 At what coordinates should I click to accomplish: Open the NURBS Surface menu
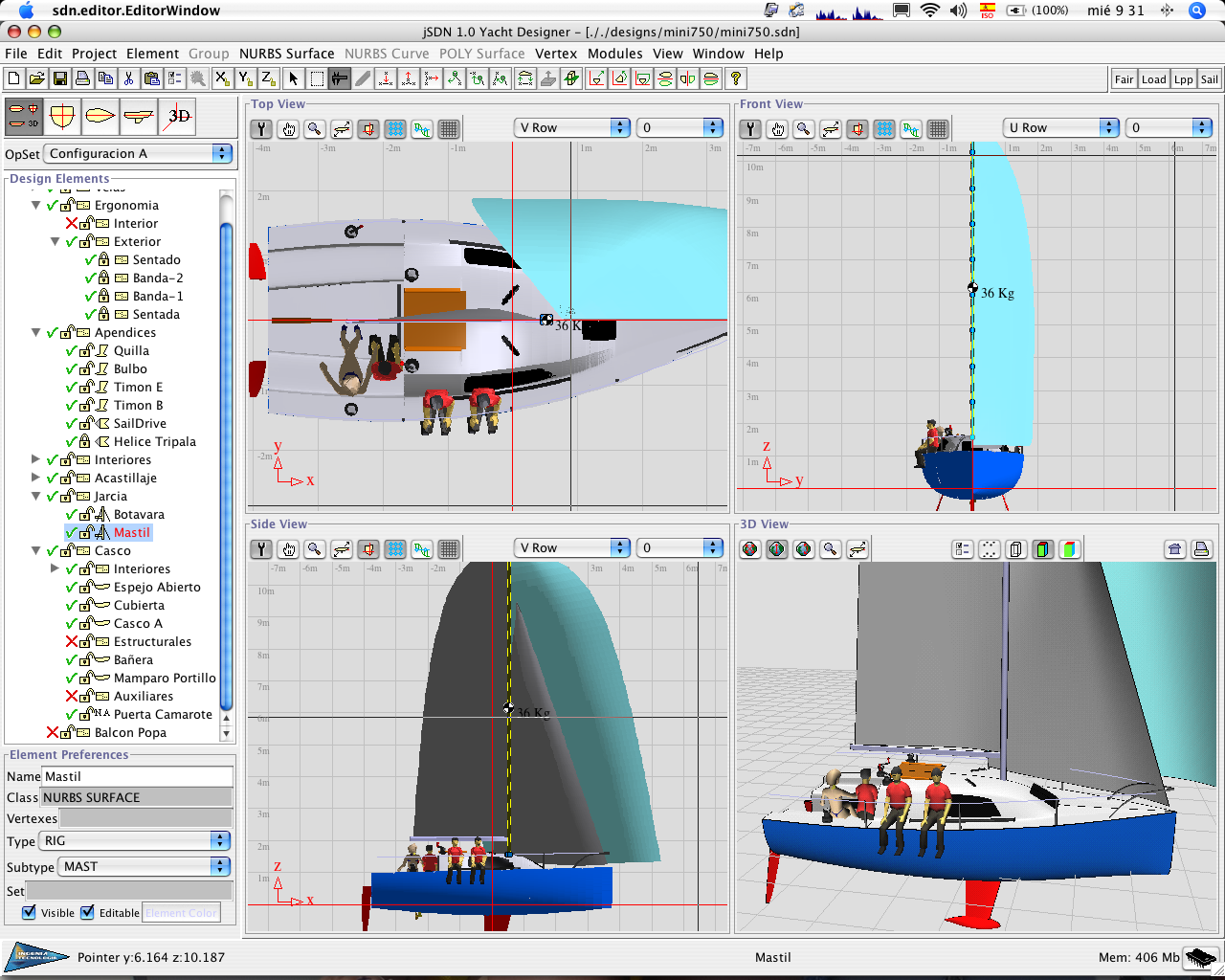click(x=286, y=54)
